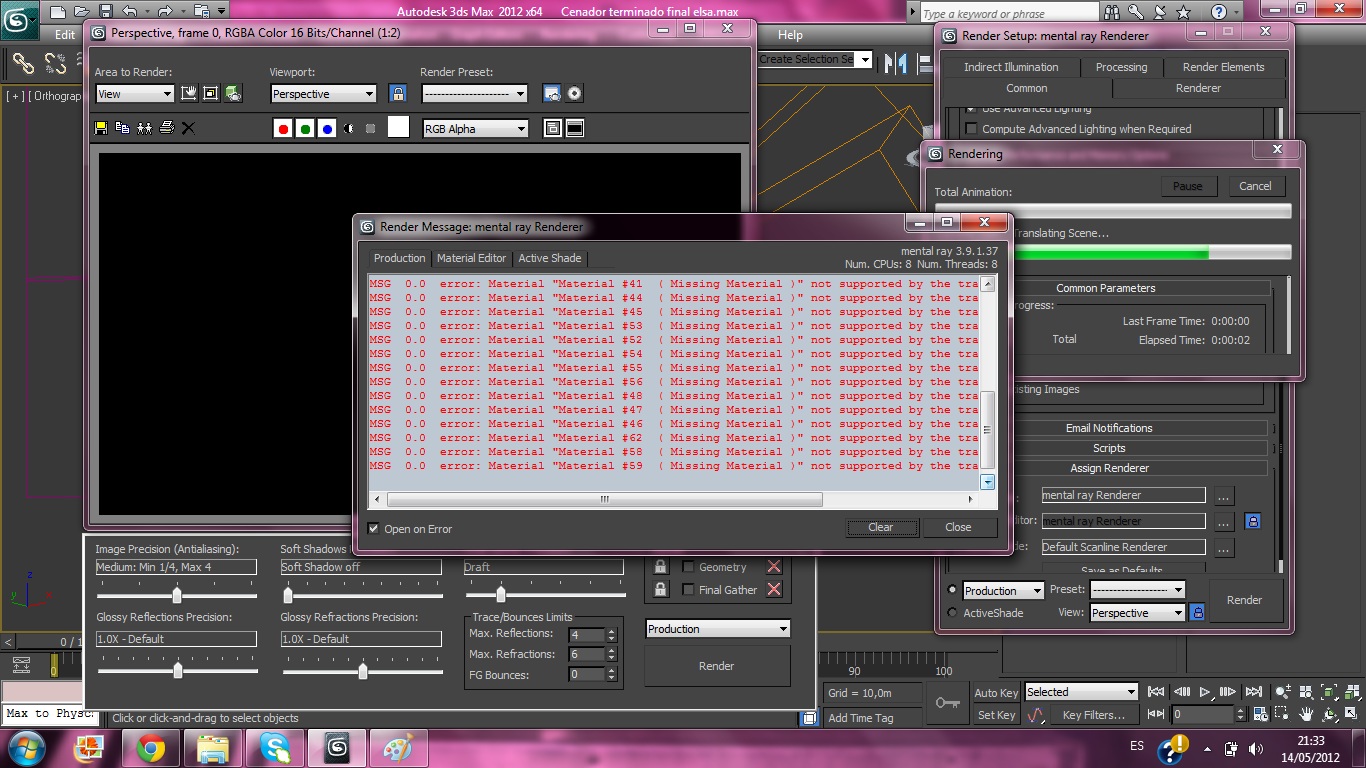This screenshot has height=768, width=1366.
Task: Open Renderer tab in Render Setup
Action: tap(1198, 88)
